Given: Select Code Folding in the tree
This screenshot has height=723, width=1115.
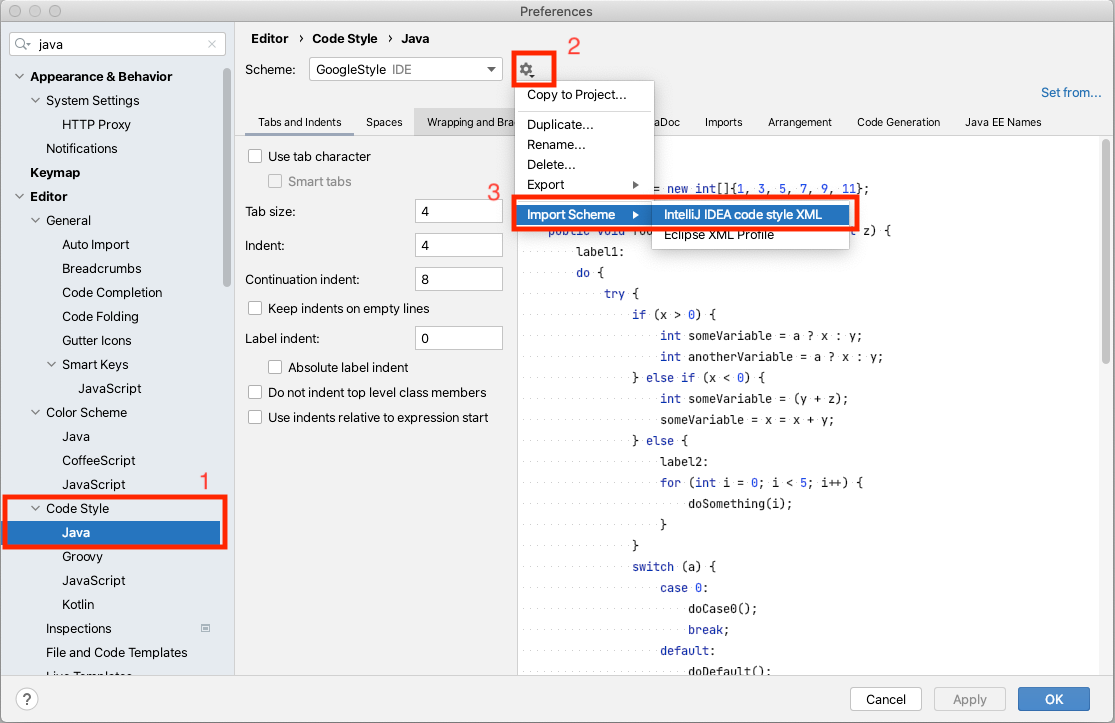Looking at the screenshot, I should click(x=100, y=316).
